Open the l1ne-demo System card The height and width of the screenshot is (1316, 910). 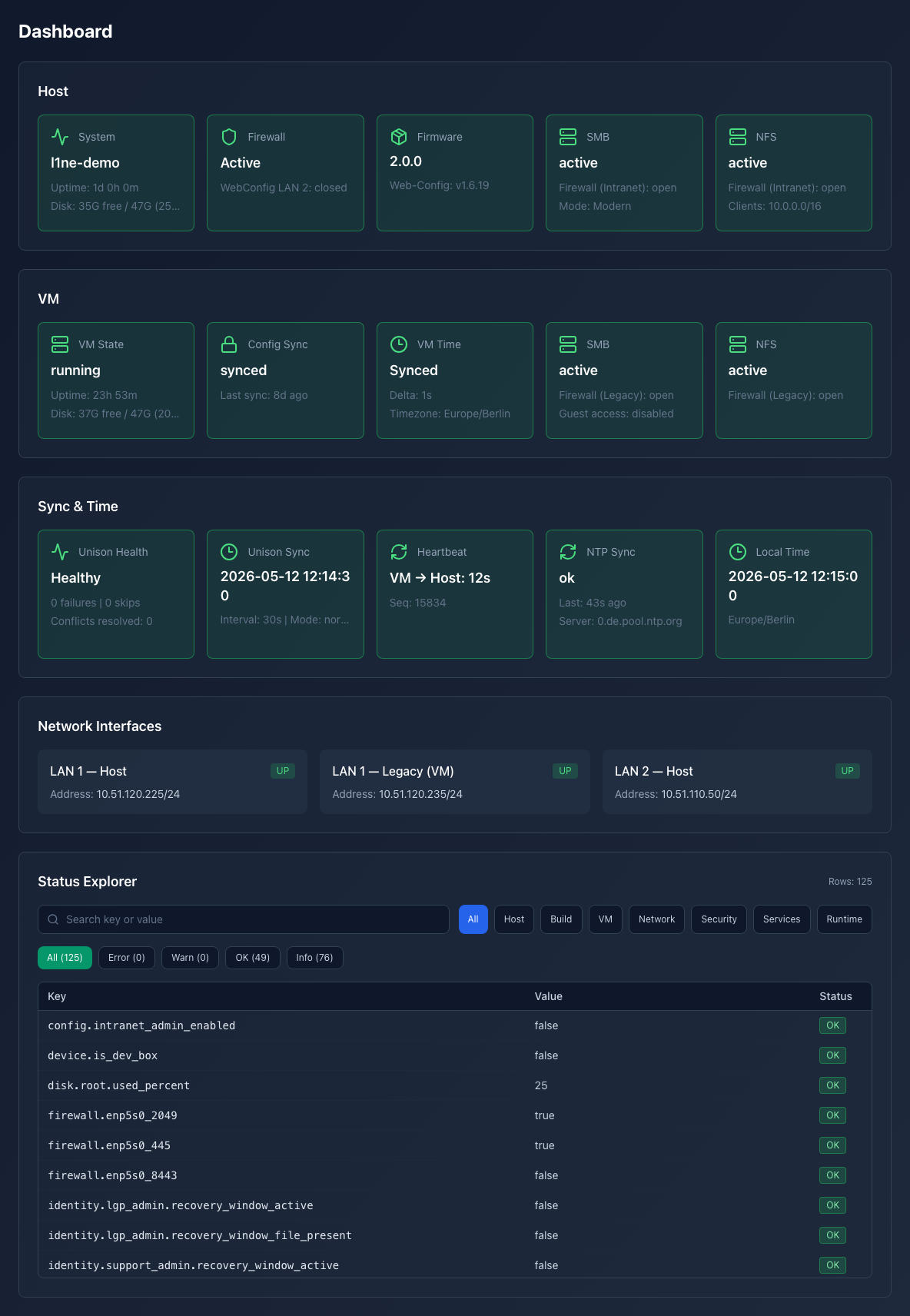coord(116,173)
